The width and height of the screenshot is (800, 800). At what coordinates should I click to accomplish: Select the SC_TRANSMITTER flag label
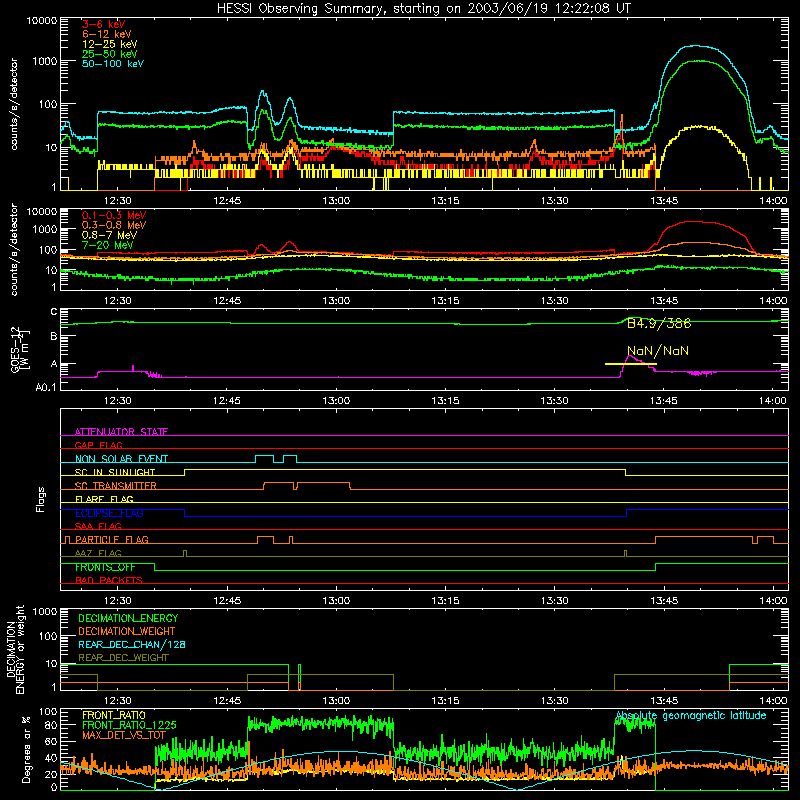(x=116, y=485)
